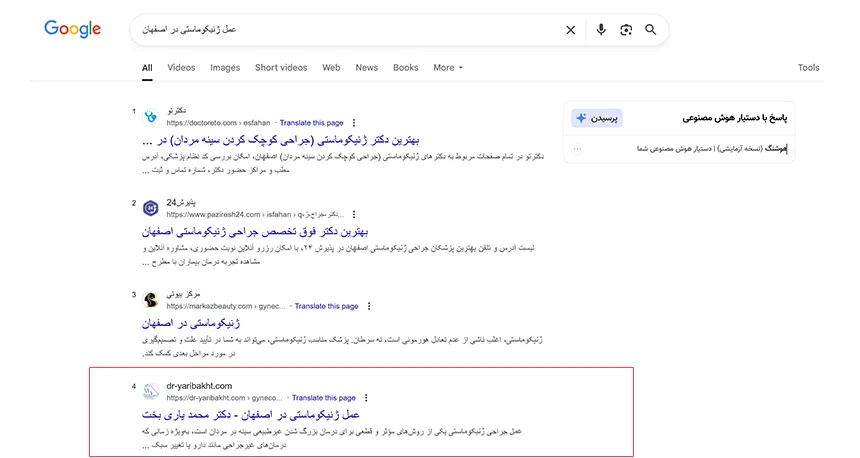Open the Tools search options

coord(808,68)
